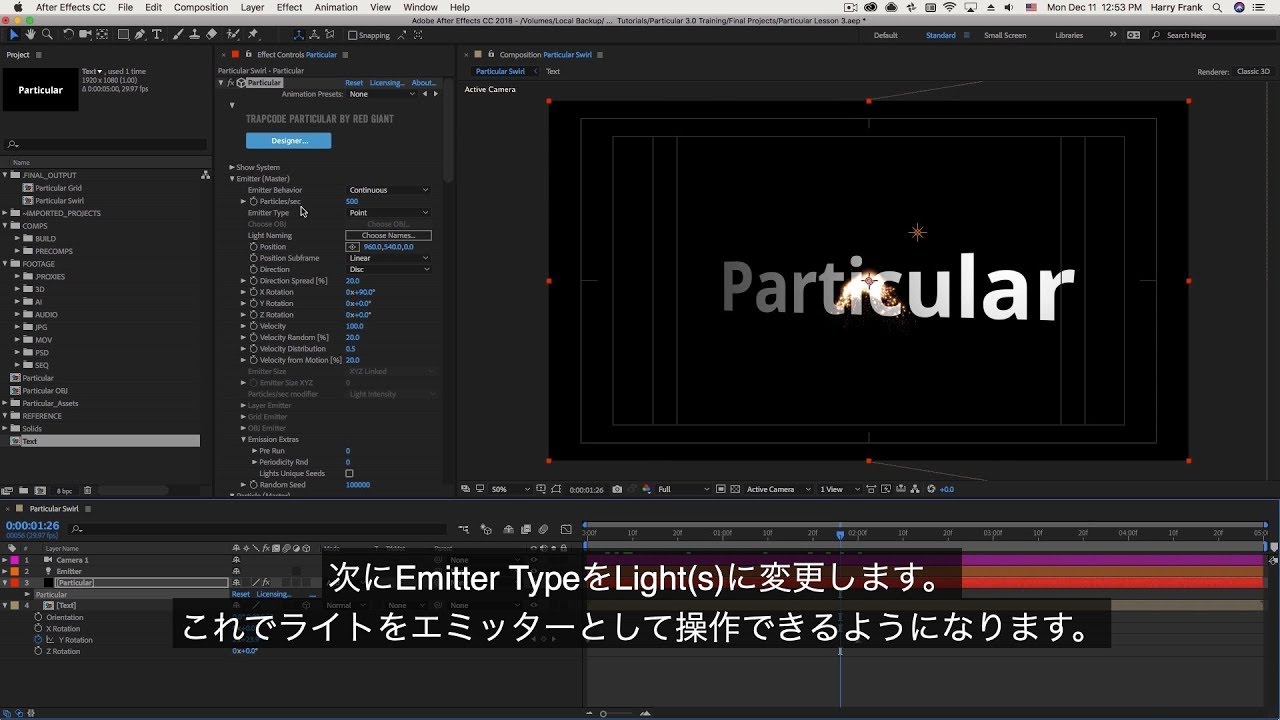This screenshot has width=1280, height=720.
Task: Click the magenta label color of Camera 1
Action: (x=14, y=560)
